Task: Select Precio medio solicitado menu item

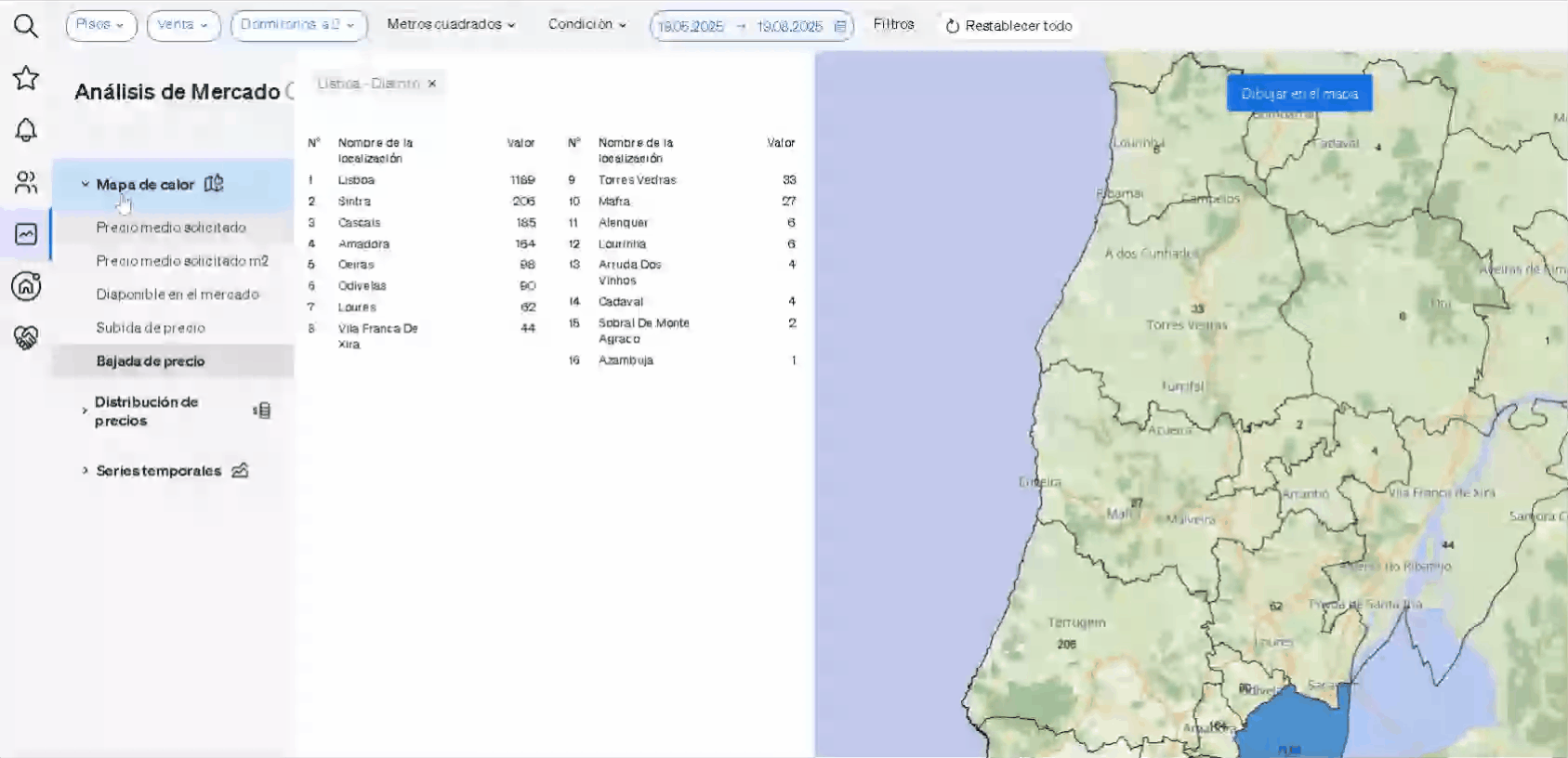Action: (x=171, y=228)
